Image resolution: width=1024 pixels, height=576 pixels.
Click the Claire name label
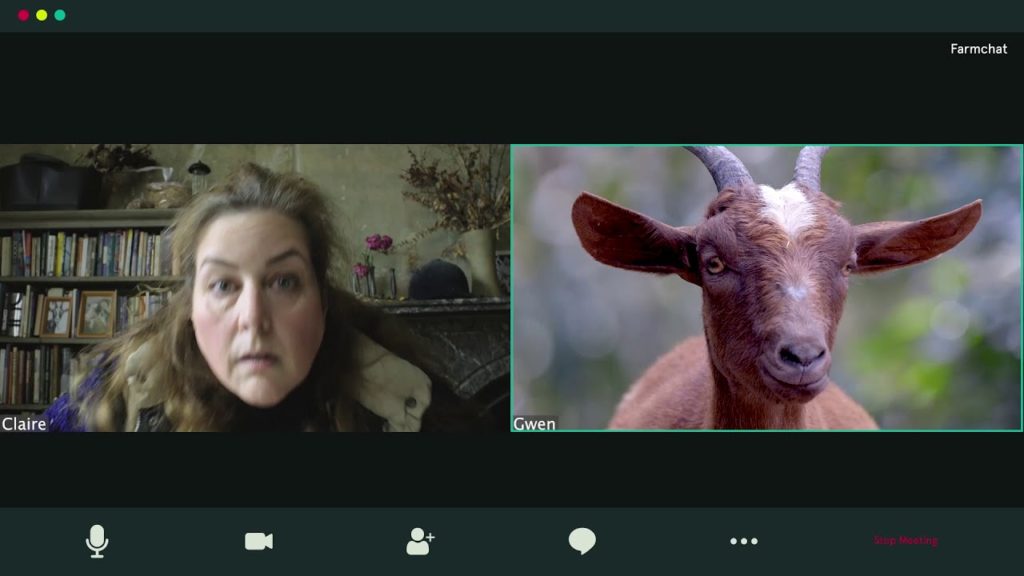click(x=24, y=424)
